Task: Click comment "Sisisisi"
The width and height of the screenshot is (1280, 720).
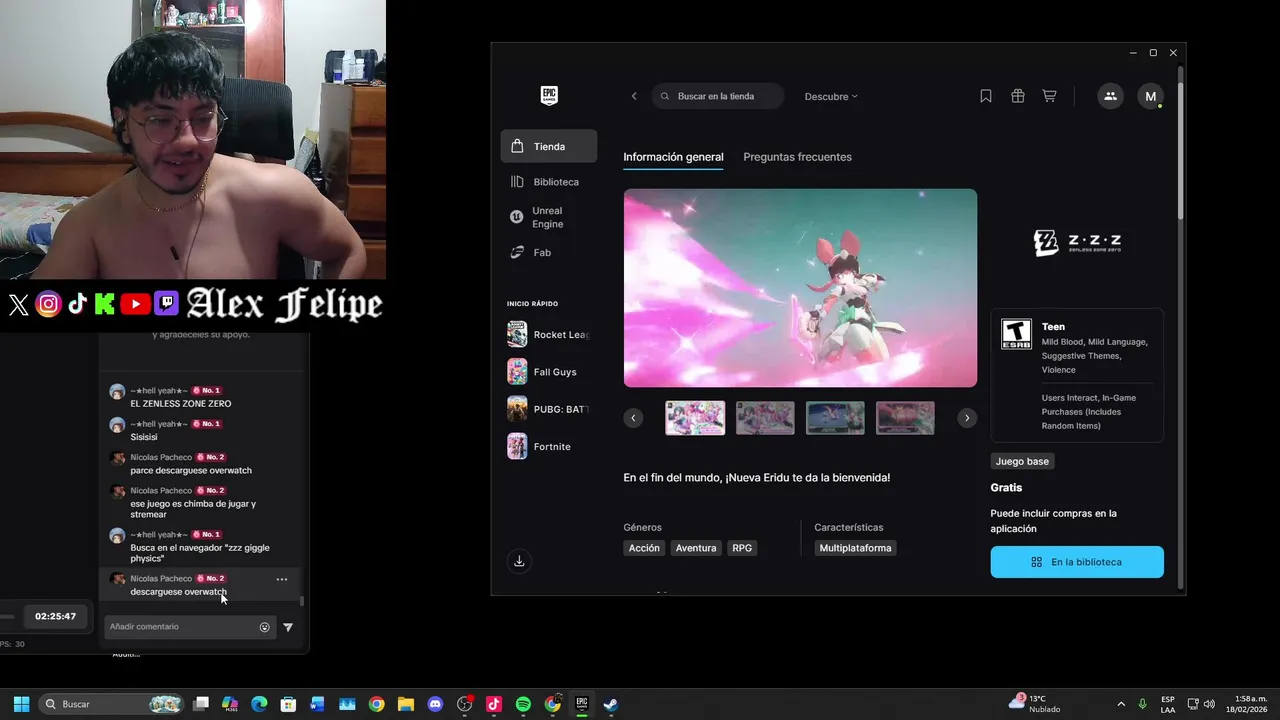Action: pos(144,437)
